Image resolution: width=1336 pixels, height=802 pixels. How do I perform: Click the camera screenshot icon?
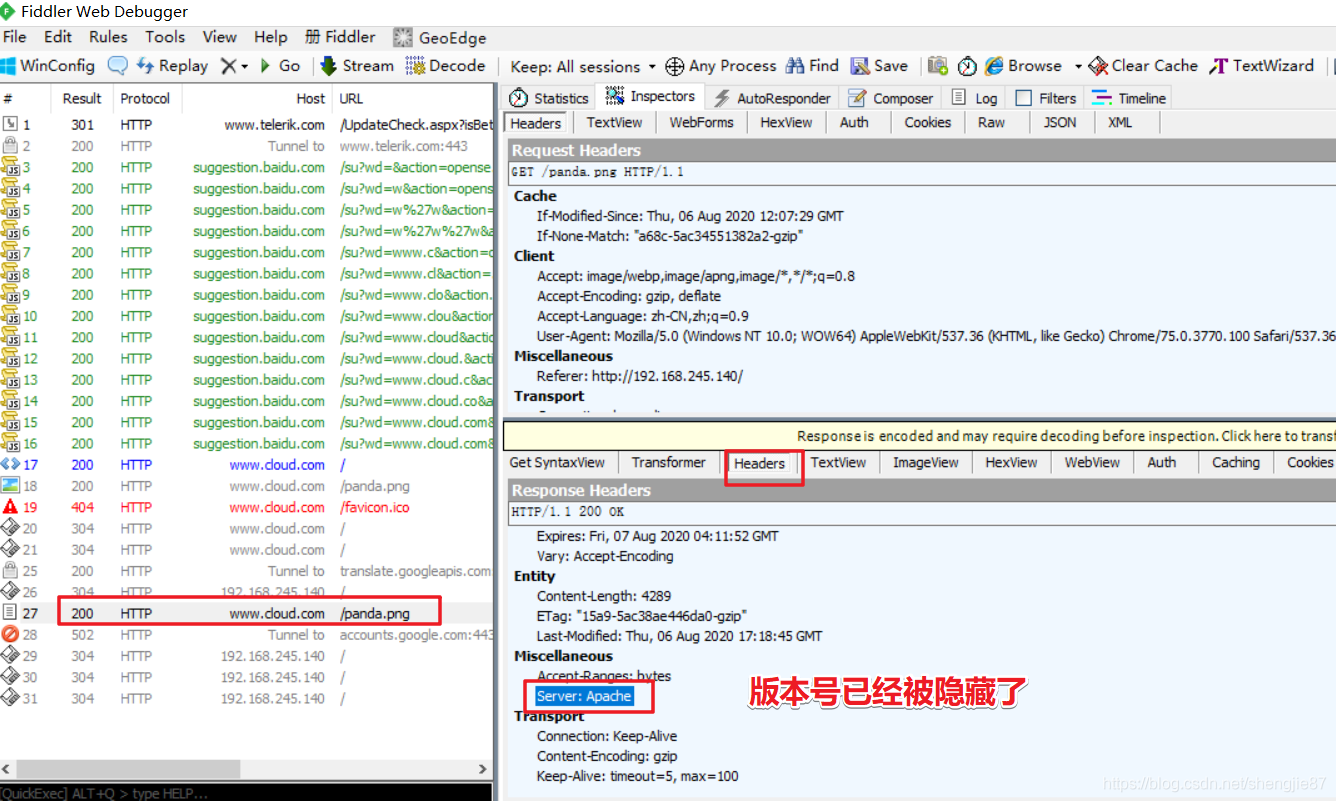coord(937,66)
